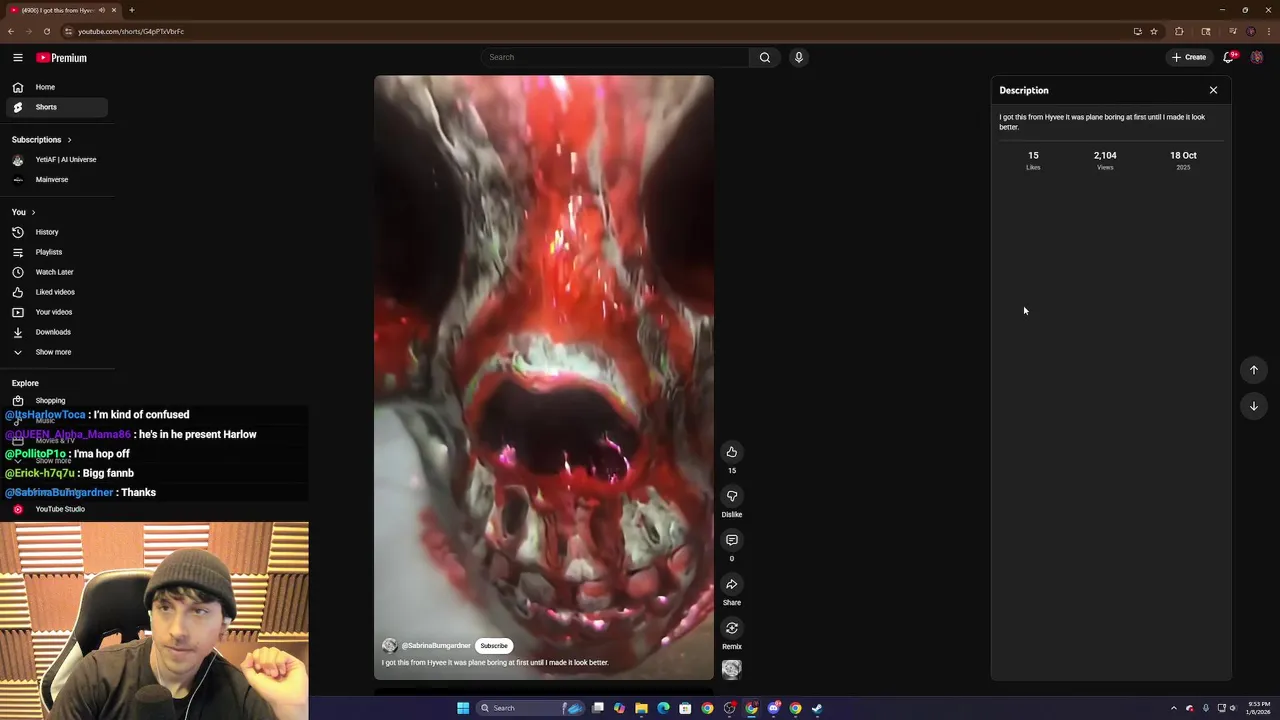Screen dimensions: 1280x720
Task: Open the comments on the short
Action: tap(732, 540)
